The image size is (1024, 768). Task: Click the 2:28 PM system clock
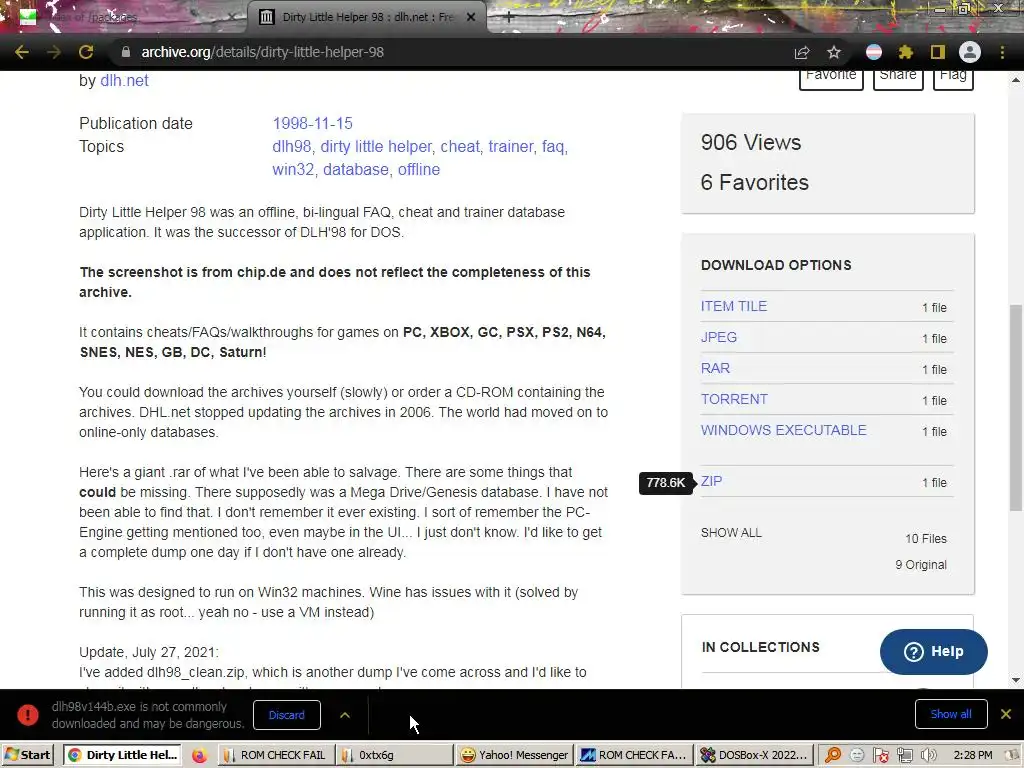click(x=972, y=756)
